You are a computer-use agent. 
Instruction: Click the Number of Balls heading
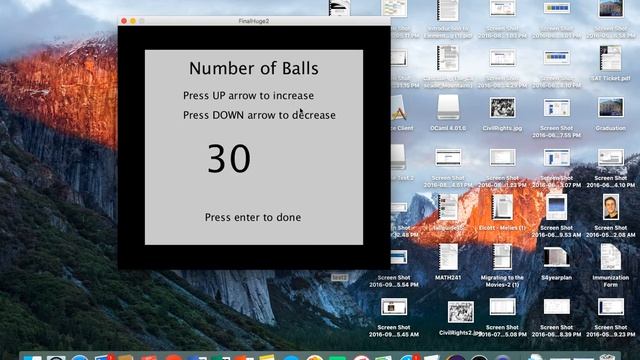pyautogui.click(x=253, y=68)
